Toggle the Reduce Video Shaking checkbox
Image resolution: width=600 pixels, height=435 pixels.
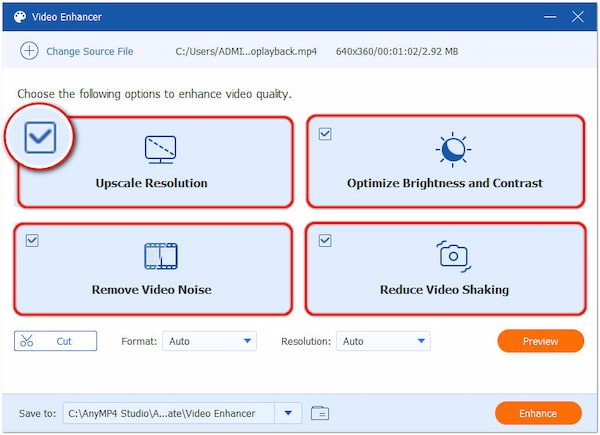[325, 241]
